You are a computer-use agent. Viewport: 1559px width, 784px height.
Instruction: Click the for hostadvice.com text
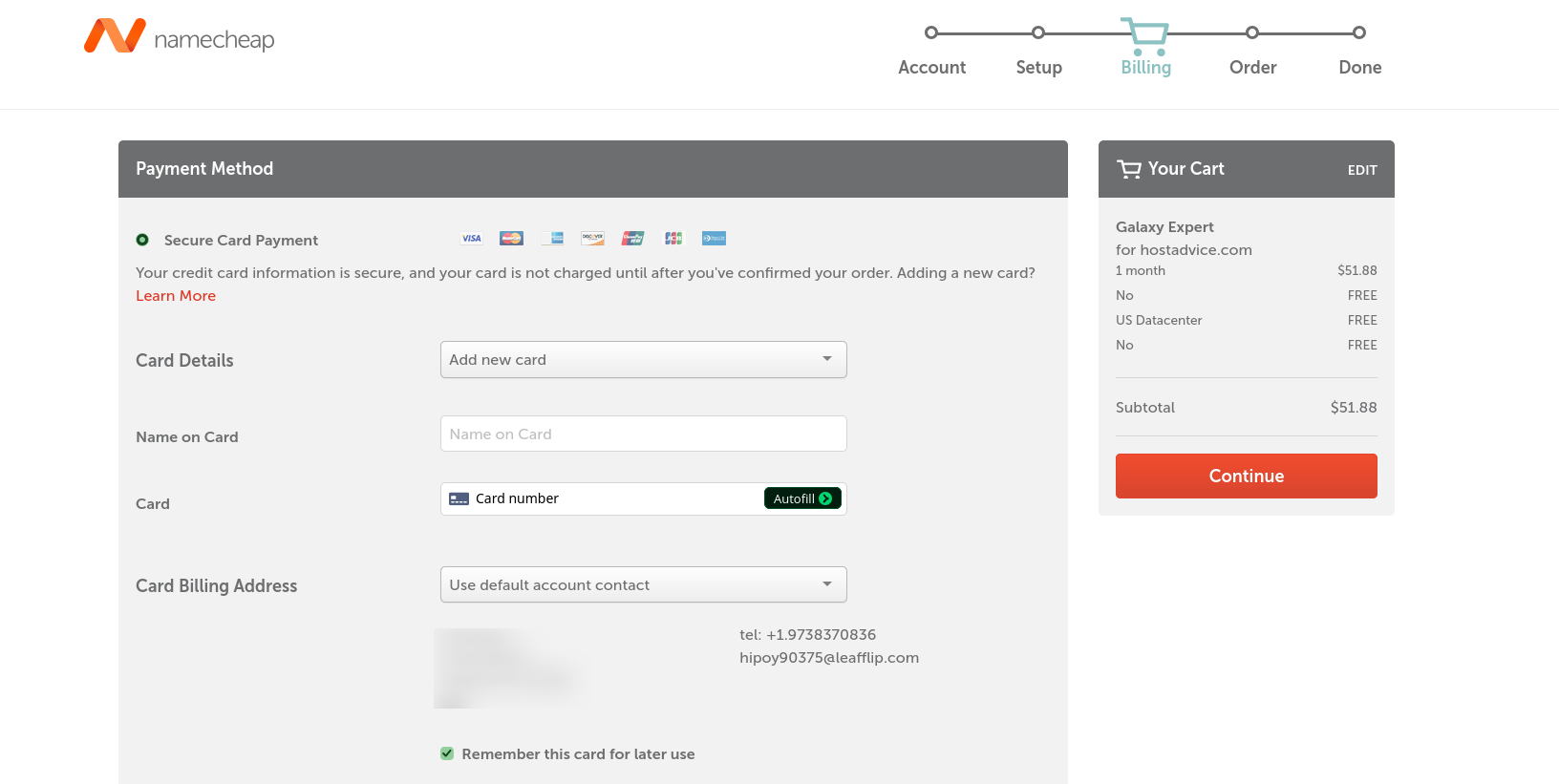[x=1184, y=250]
